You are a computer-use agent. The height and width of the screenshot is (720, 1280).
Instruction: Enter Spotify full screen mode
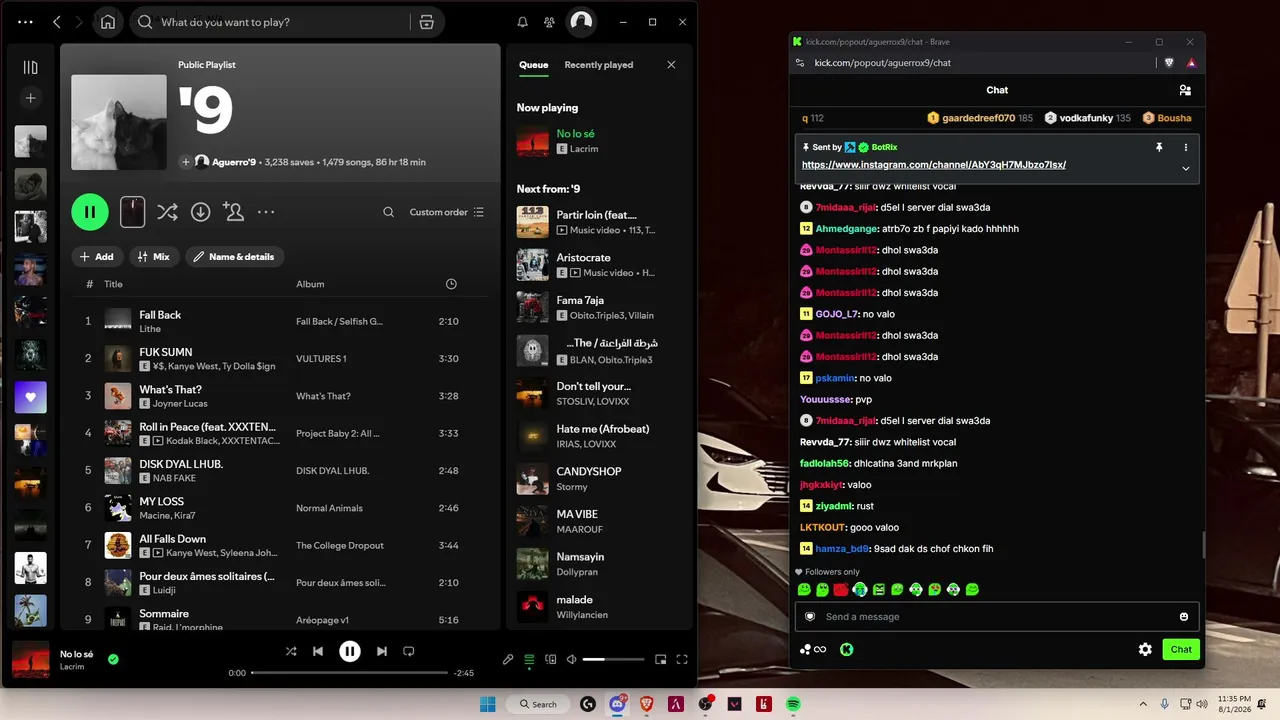(682, 659)
